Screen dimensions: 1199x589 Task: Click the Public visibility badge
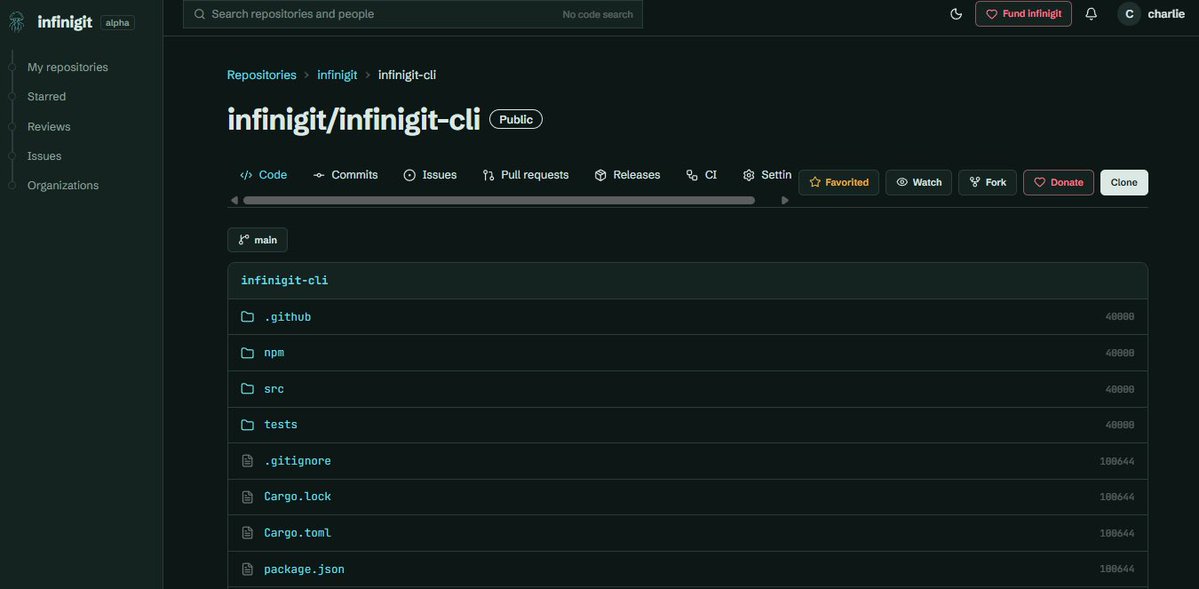tap(516, 119)
